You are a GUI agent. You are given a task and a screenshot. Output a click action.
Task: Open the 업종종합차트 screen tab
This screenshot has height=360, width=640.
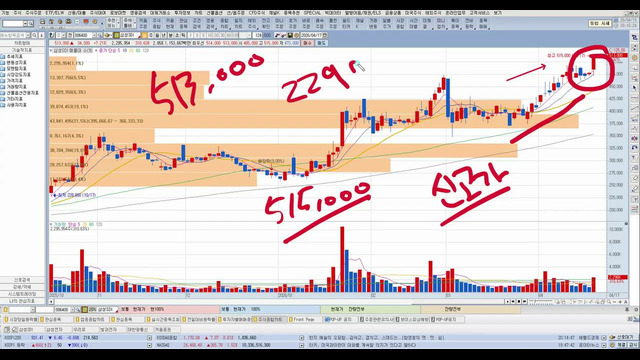point(91,319)
